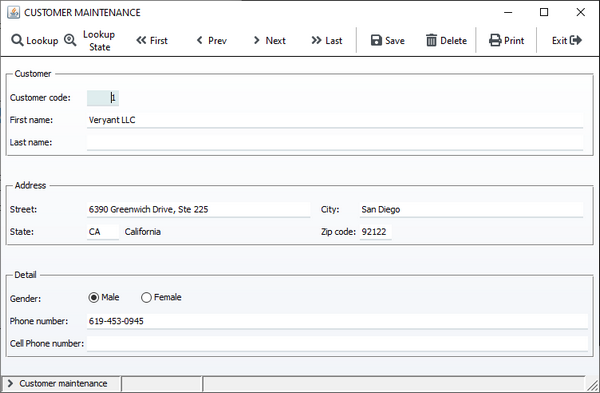Jump to Last customer record
Viewport: 600px width, 393px height.
click(x=327, y=40)
